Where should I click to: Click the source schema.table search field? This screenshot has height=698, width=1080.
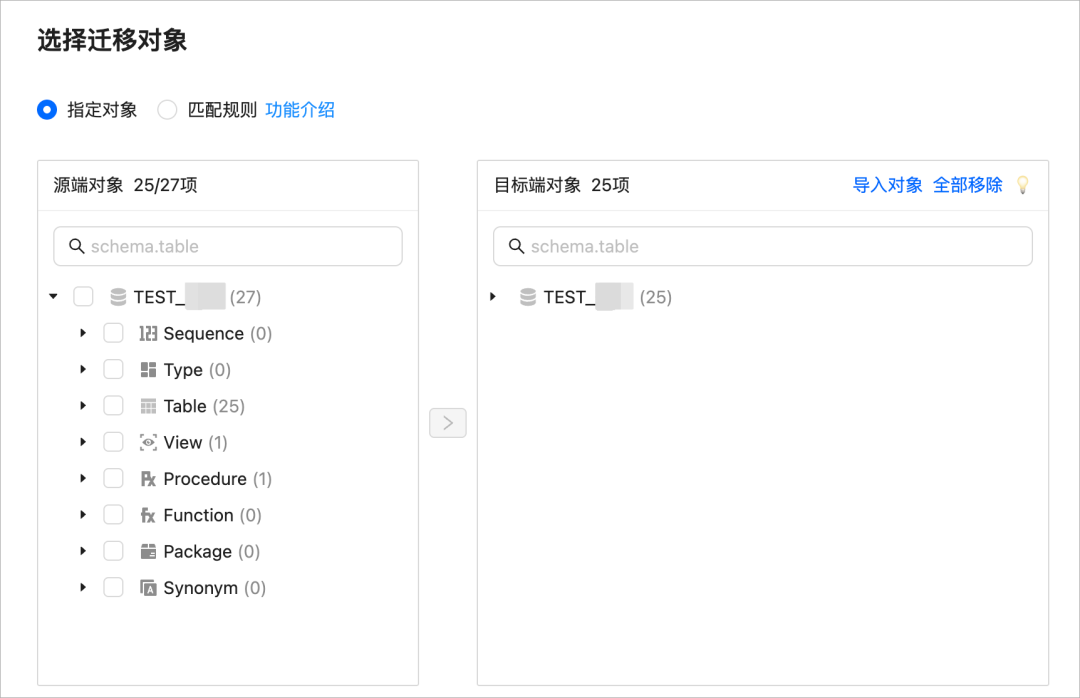click(227, 246)
